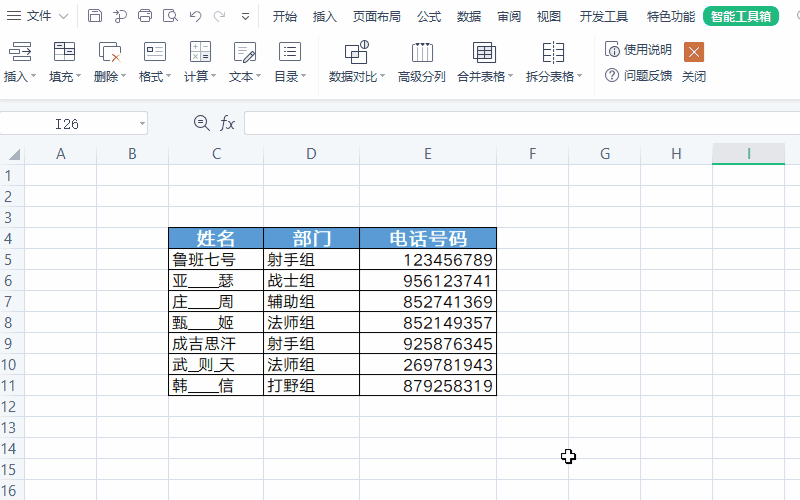Click cell containing 879258319
The width and height of the screenshot is (800, 500).
pos(428,385)
